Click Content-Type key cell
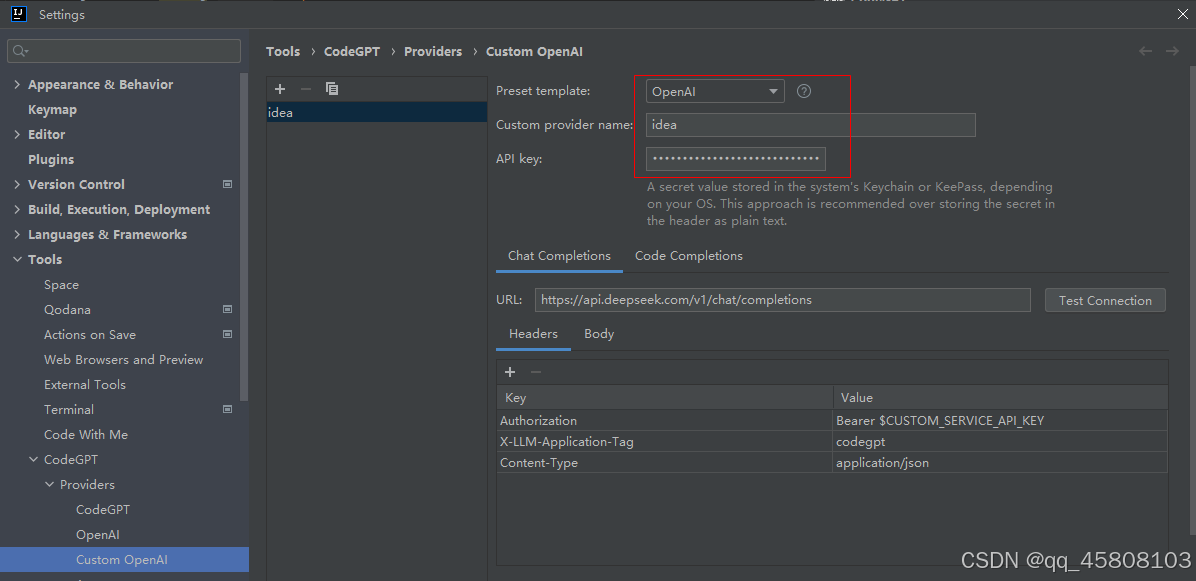 pyautogui.click(x=664, y=463)
